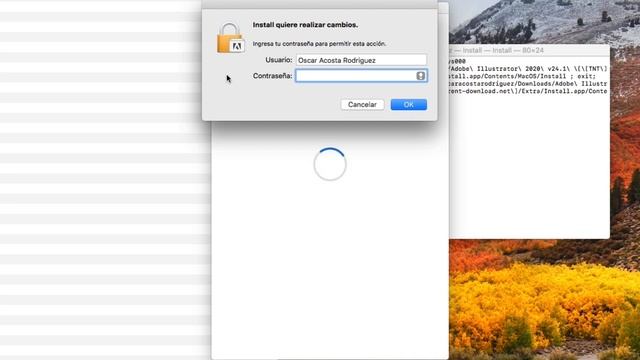
Task: Click the Terminal line containing 'Illustrator\ 2020'
Action: pos(527,69)
